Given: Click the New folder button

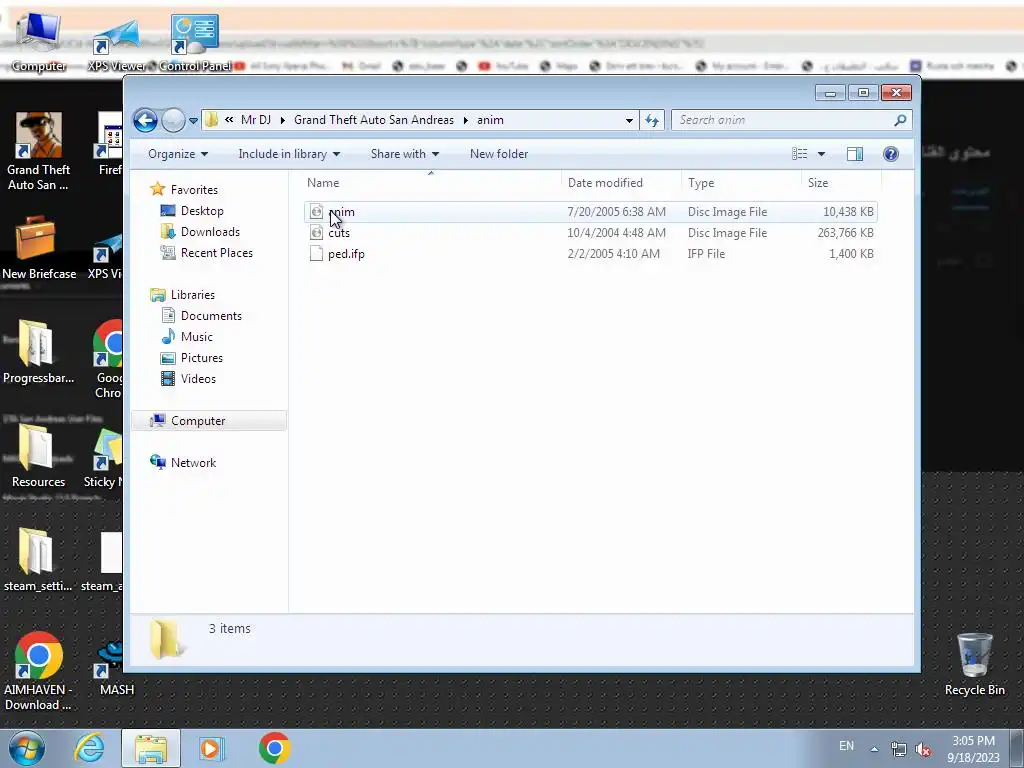Looking at the screenshot, I should (x=499, y=154).
